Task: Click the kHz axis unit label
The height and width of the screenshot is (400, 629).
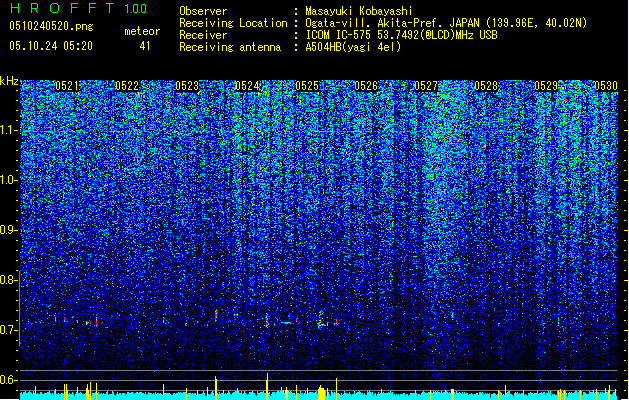Action: coord(9,81)
